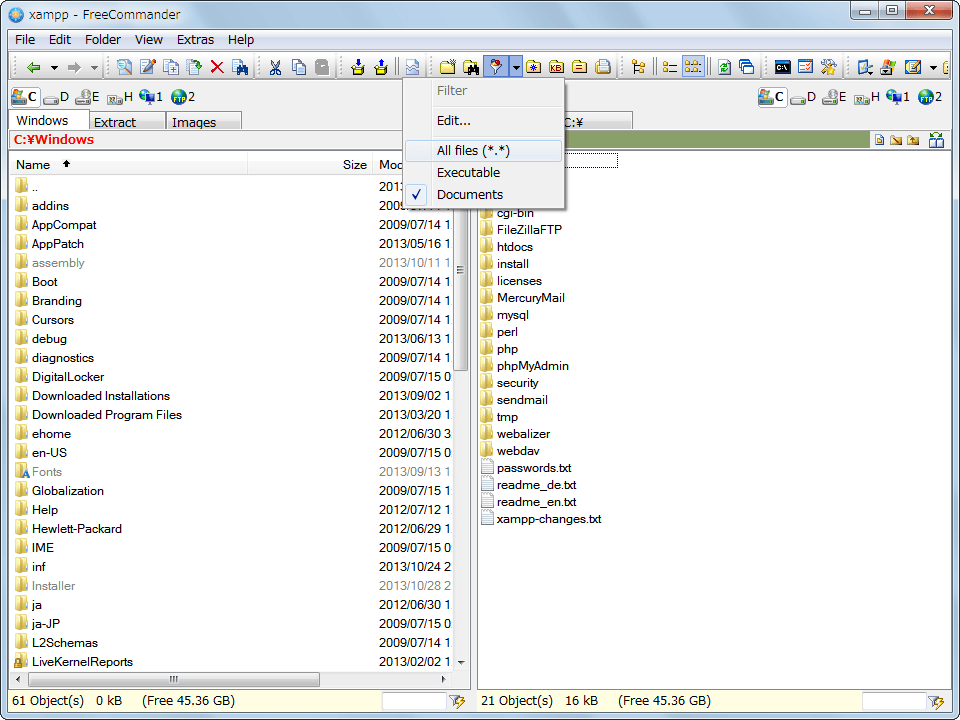Open network drive 1 in the right panel
The image size is (960, 720).
898,97
